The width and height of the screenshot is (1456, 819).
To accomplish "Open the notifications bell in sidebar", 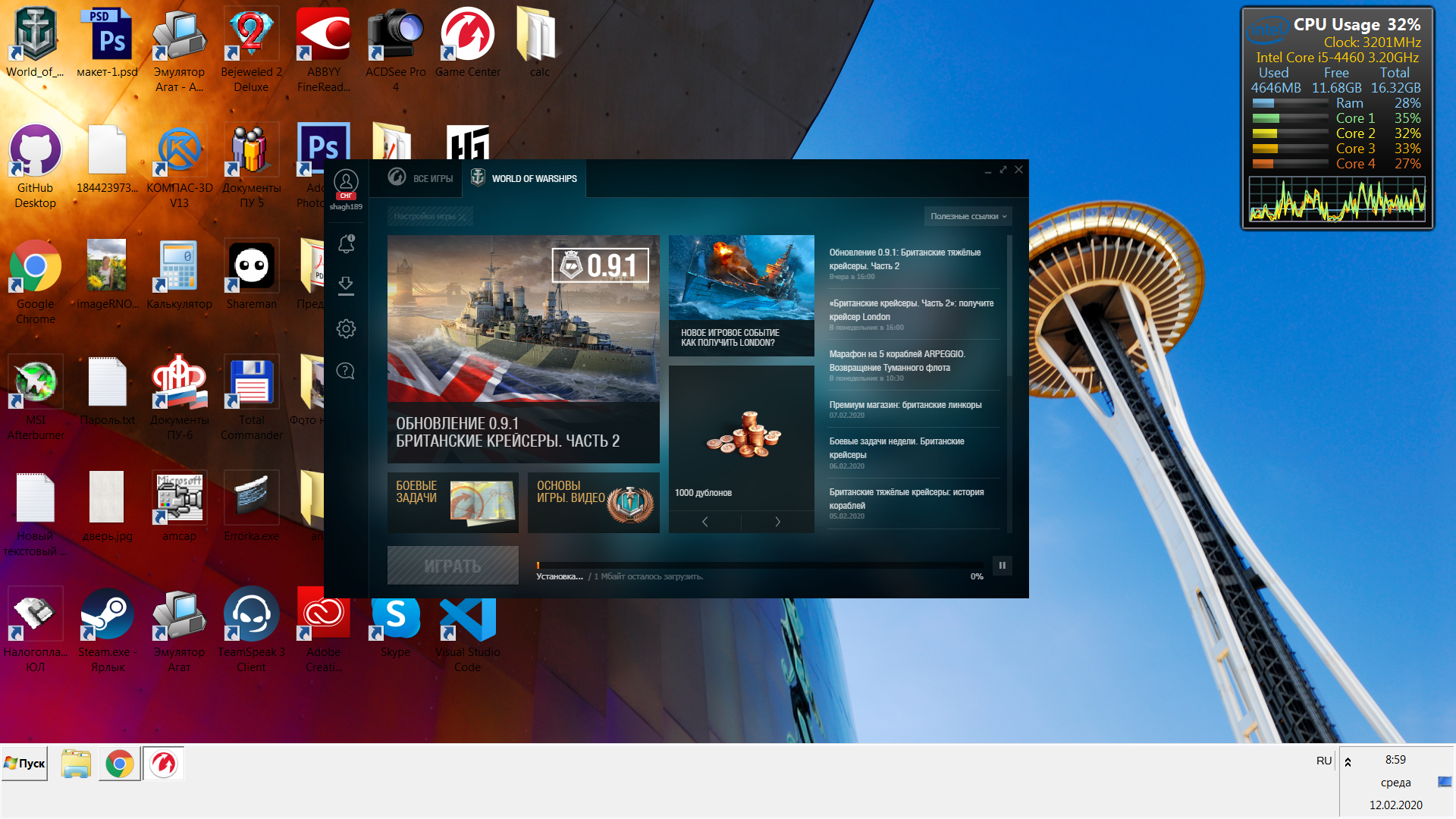I will pos(346,244).
